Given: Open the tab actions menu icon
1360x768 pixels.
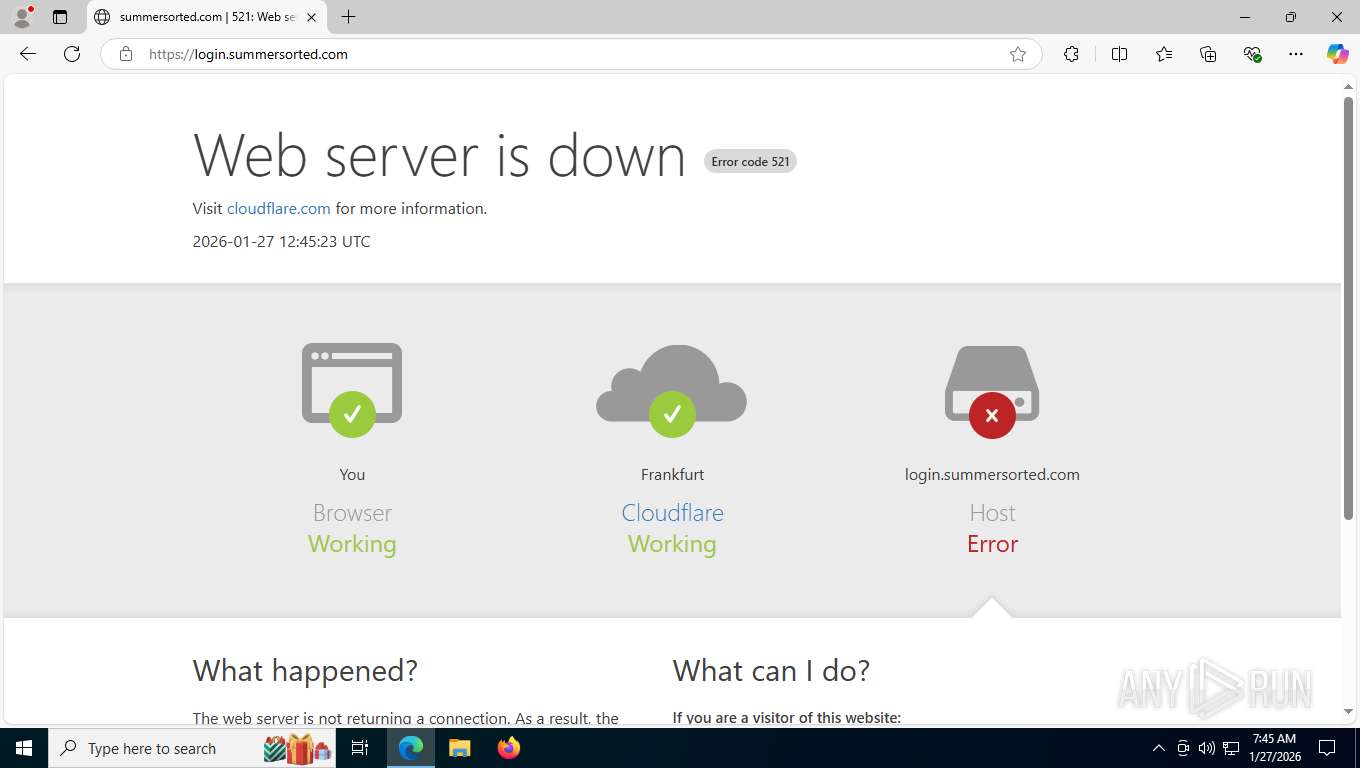Looking at the screenshot, I should coord(60,17).
